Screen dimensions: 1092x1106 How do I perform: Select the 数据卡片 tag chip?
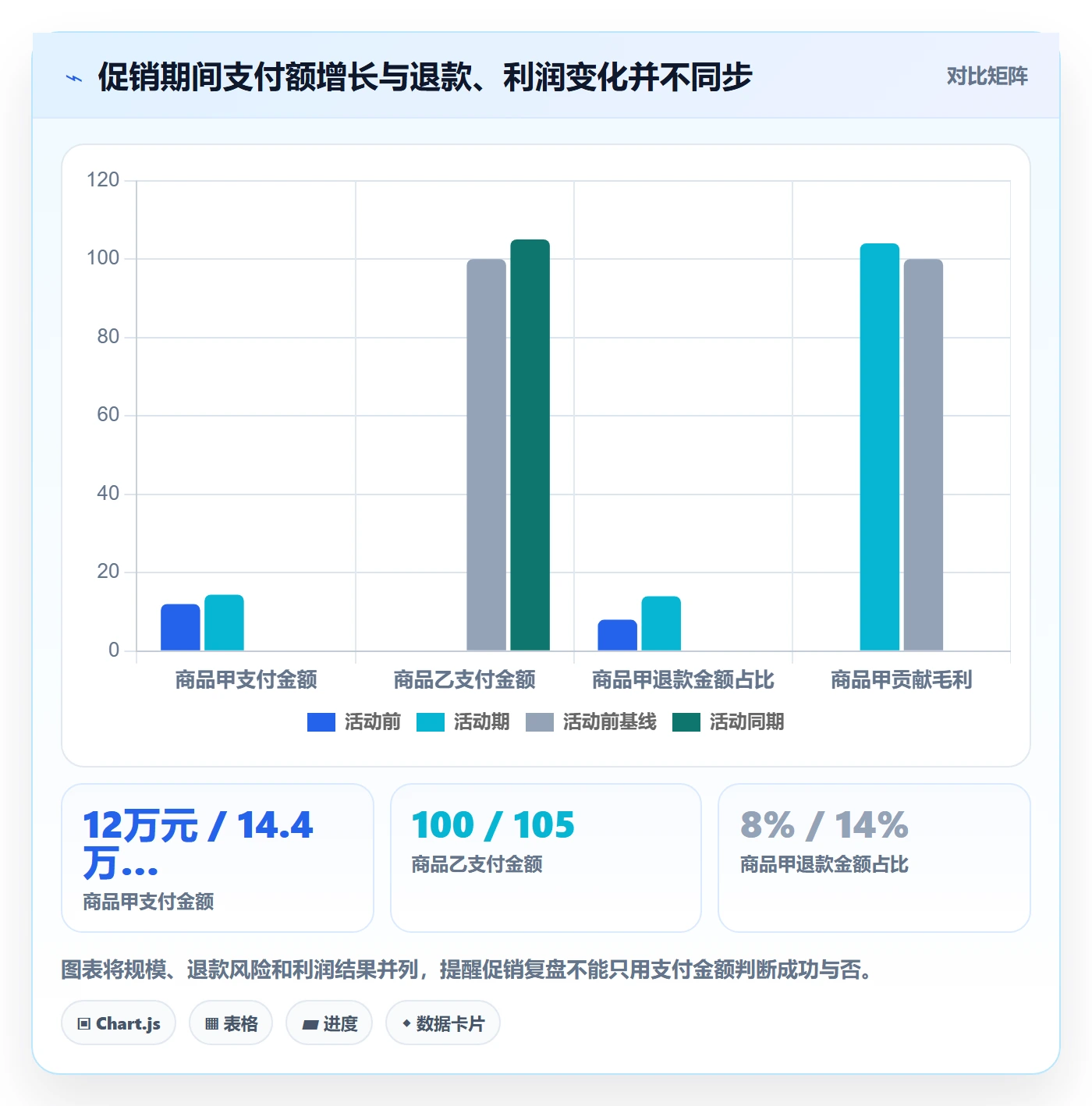click(x=443, y=1023)
